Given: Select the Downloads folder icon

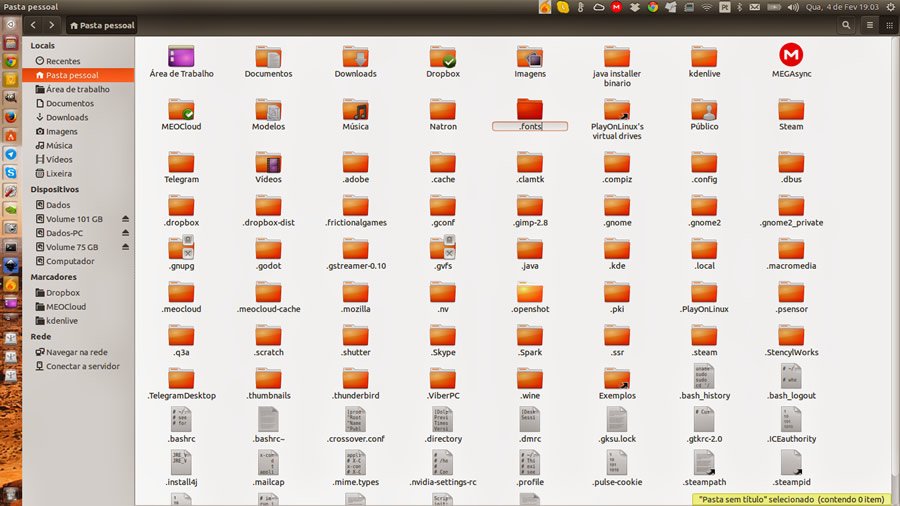Looking at the screenshot, I should (x=355, y=57).
